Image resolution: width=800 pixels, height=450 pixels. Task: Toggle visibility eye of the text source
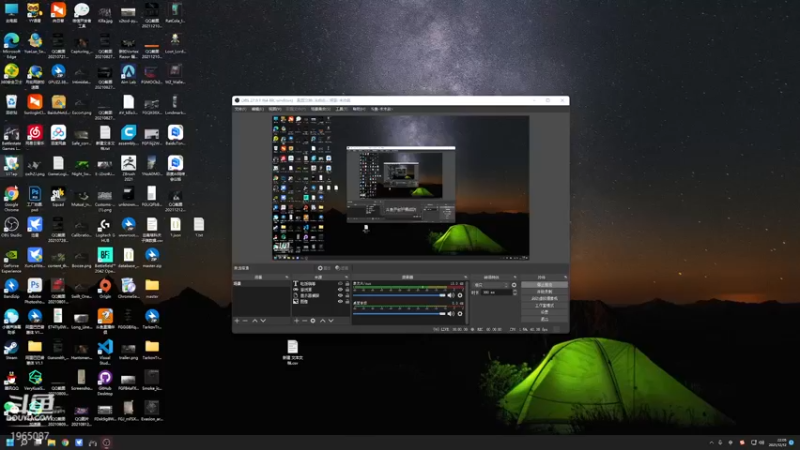coord(340,284)
